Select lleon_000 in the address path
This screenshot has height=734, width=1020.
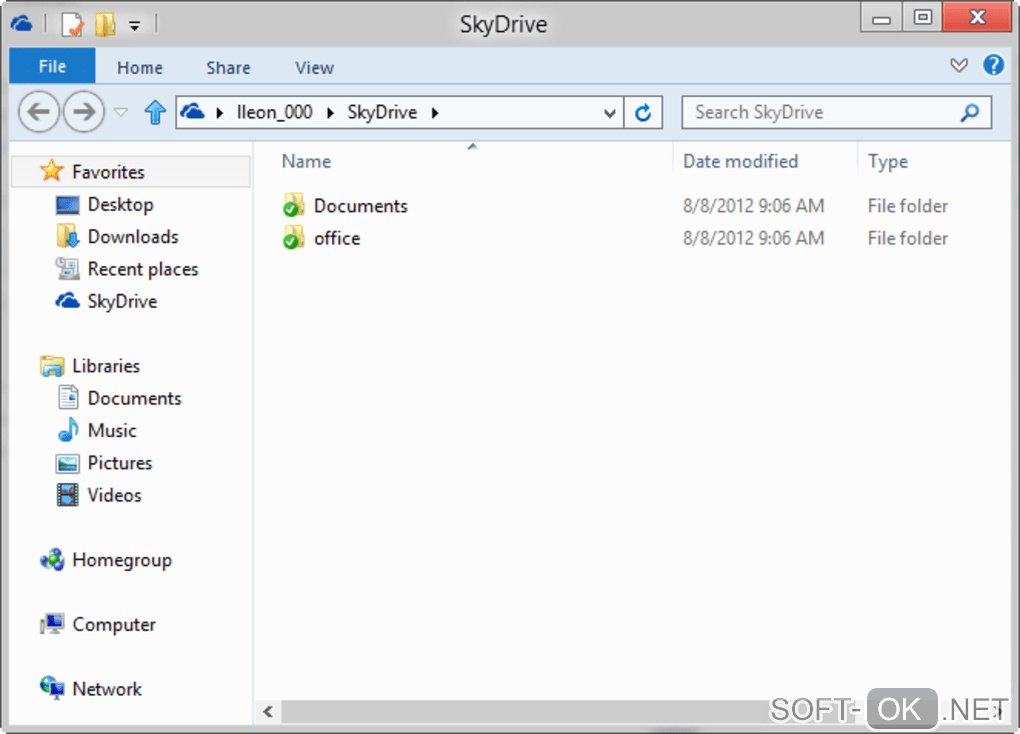tap(275, 113)
